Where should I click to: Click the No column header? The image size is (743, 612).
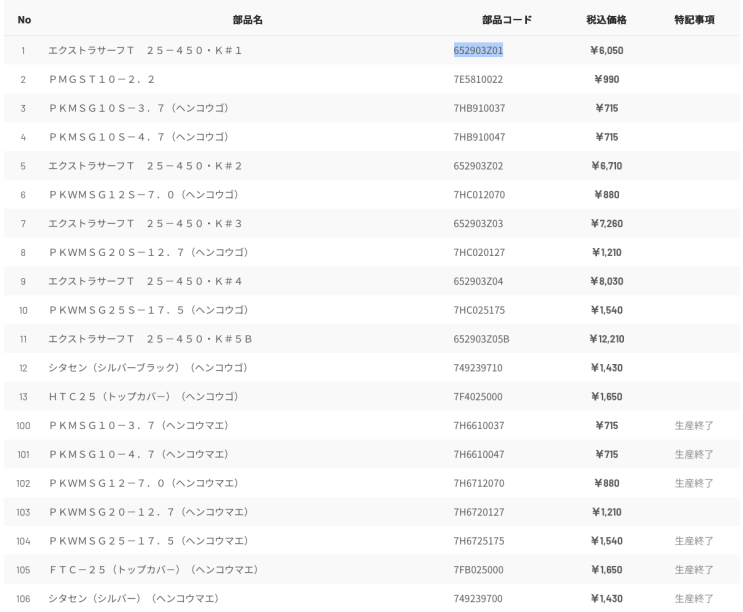pos(24,20)
